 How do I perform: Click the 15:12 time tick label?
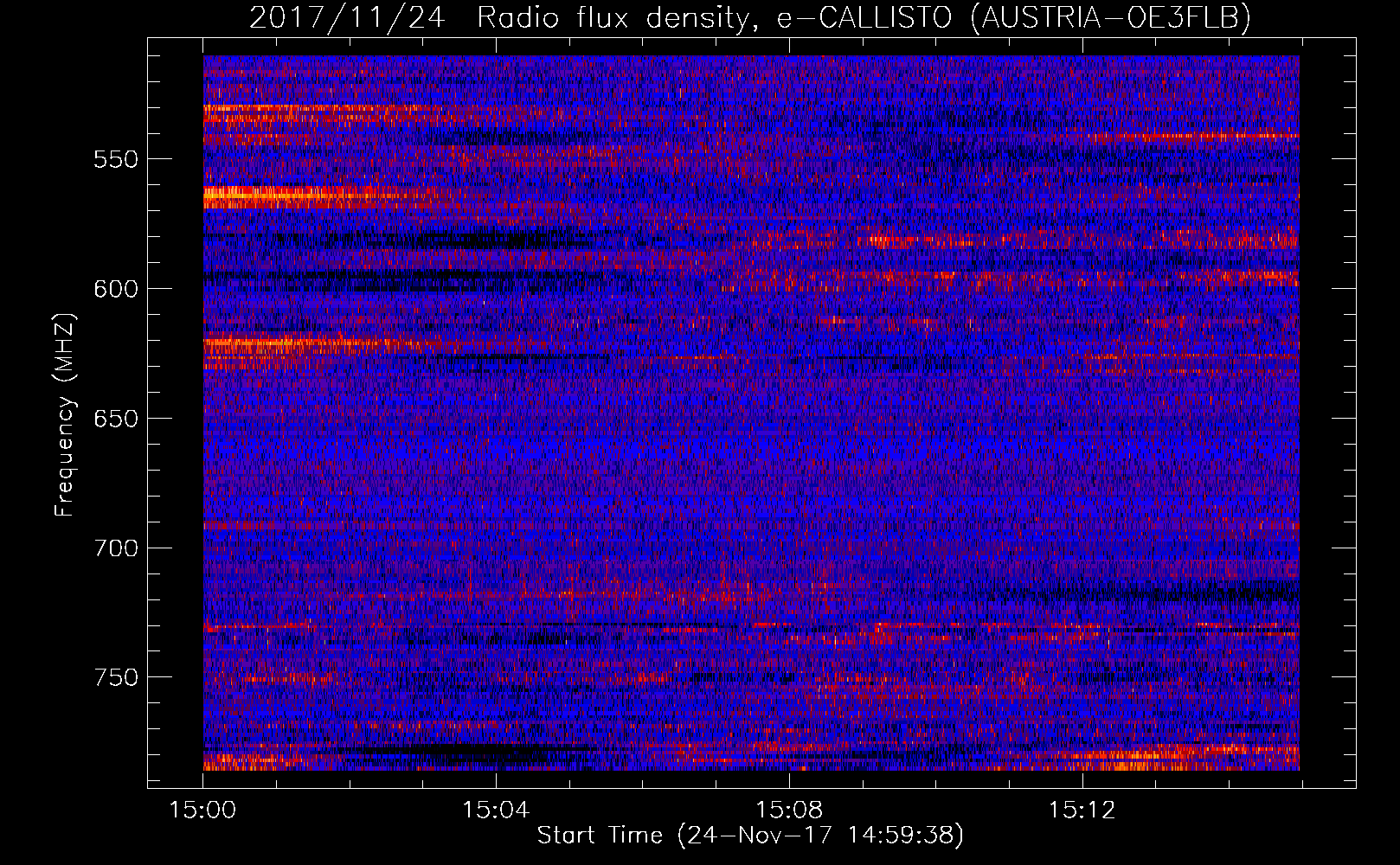(1082, 811)
